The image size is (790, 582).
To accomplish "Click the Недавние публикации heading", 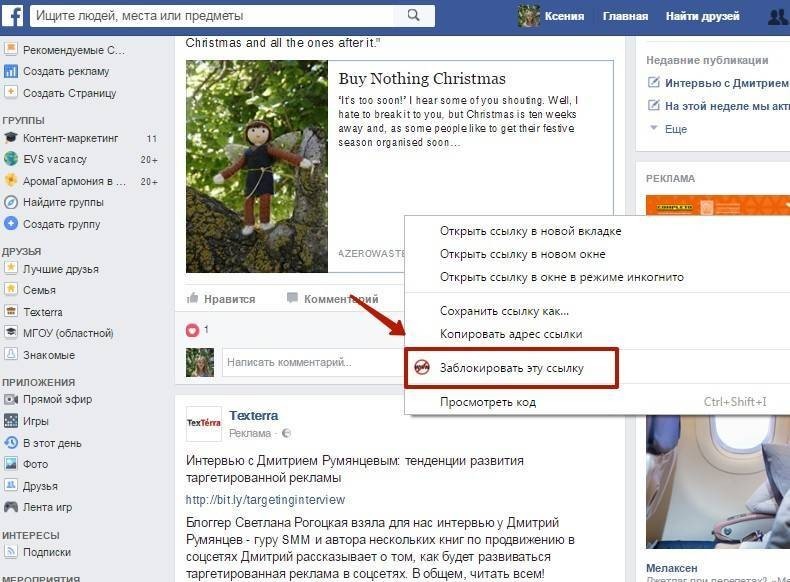I will [x=707, y=60].
